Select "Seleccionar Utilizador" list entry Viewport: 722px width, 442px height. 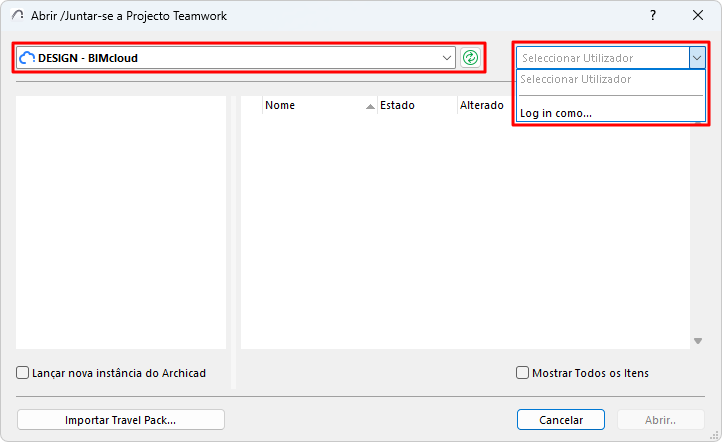(576, 79)
